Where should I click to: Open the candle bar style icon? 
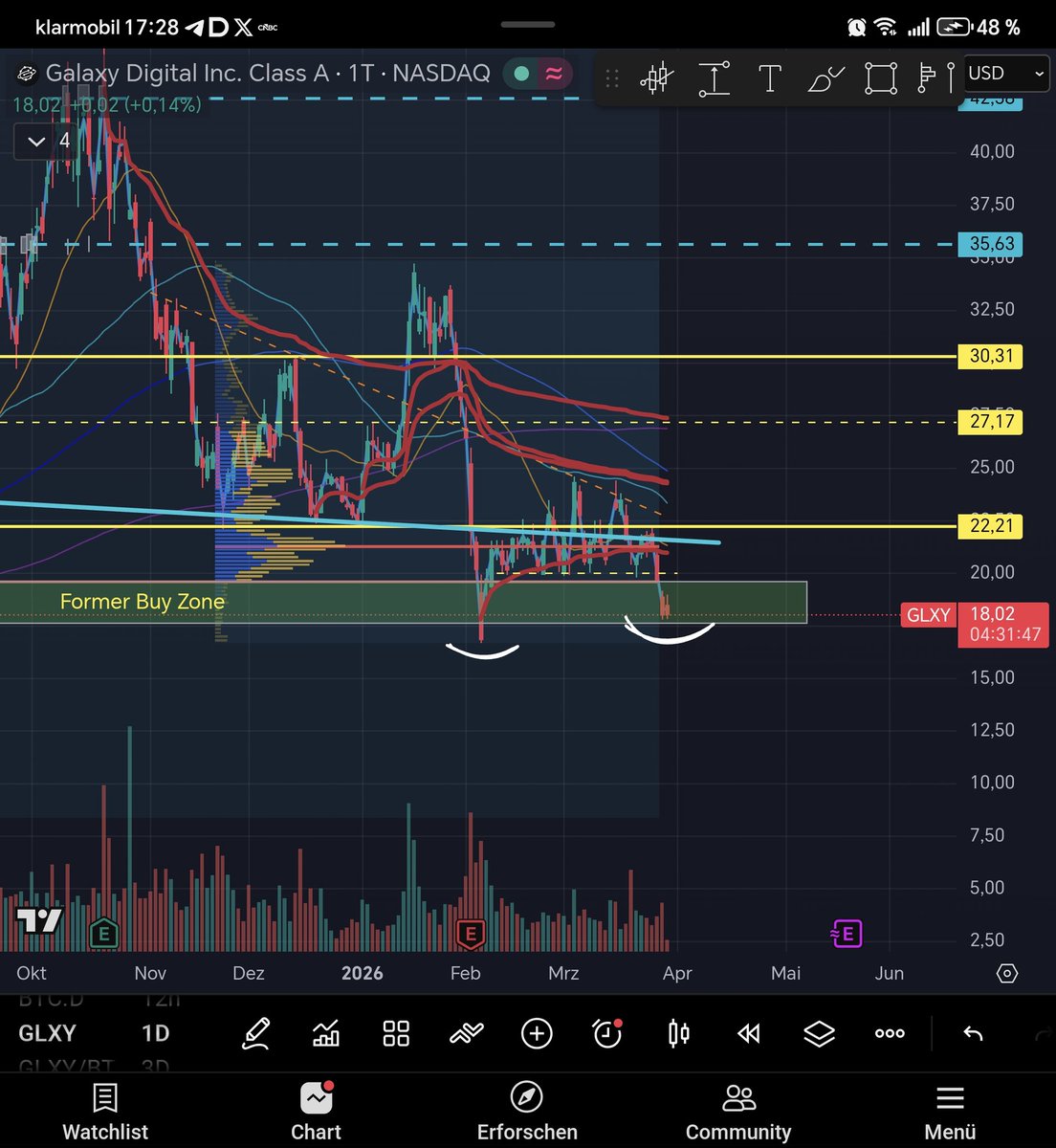tap(679, 1033)
